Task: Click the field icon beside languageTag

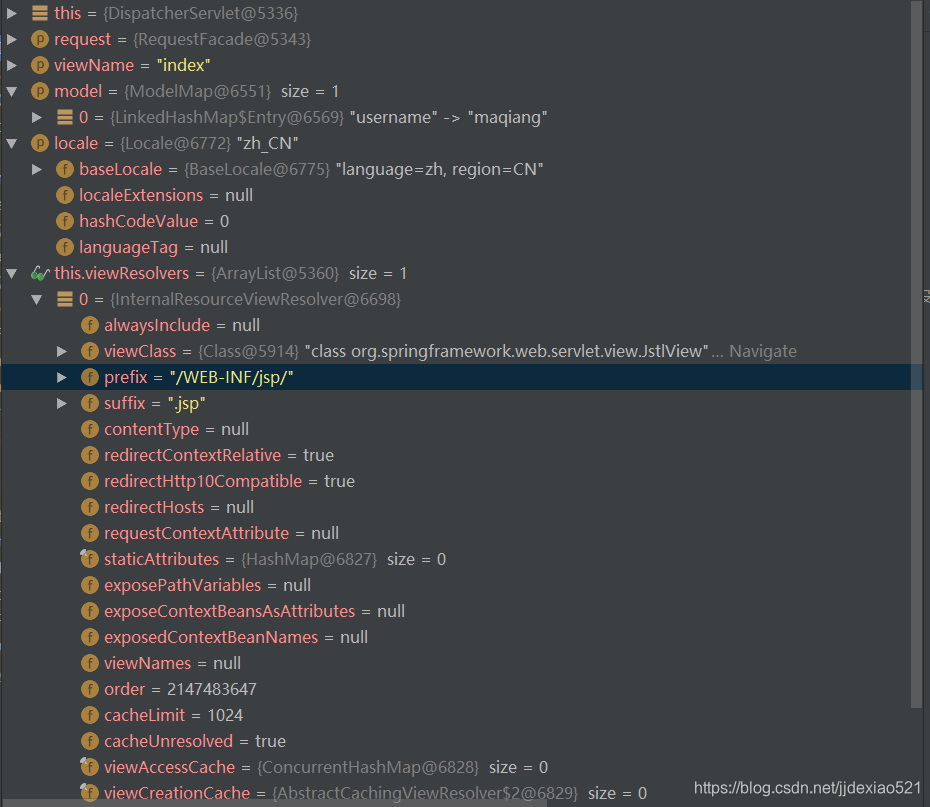Action: [65, 247]
